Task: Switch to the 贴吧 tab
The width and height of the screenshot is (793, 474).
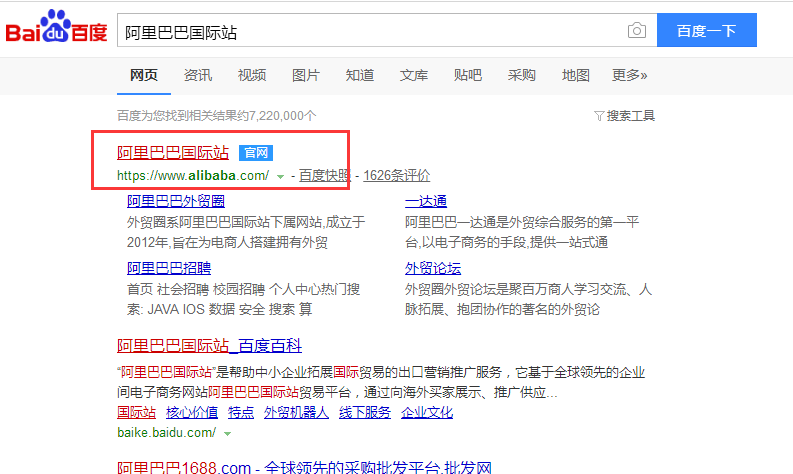Action: (x=468, y=75)
